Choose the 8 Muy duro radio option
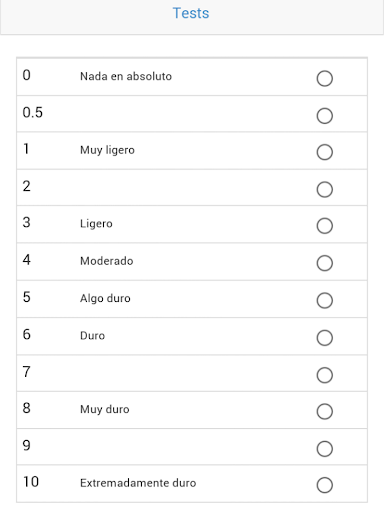Image resolution: width=384 pixels, height=512 pixels. 325,411
